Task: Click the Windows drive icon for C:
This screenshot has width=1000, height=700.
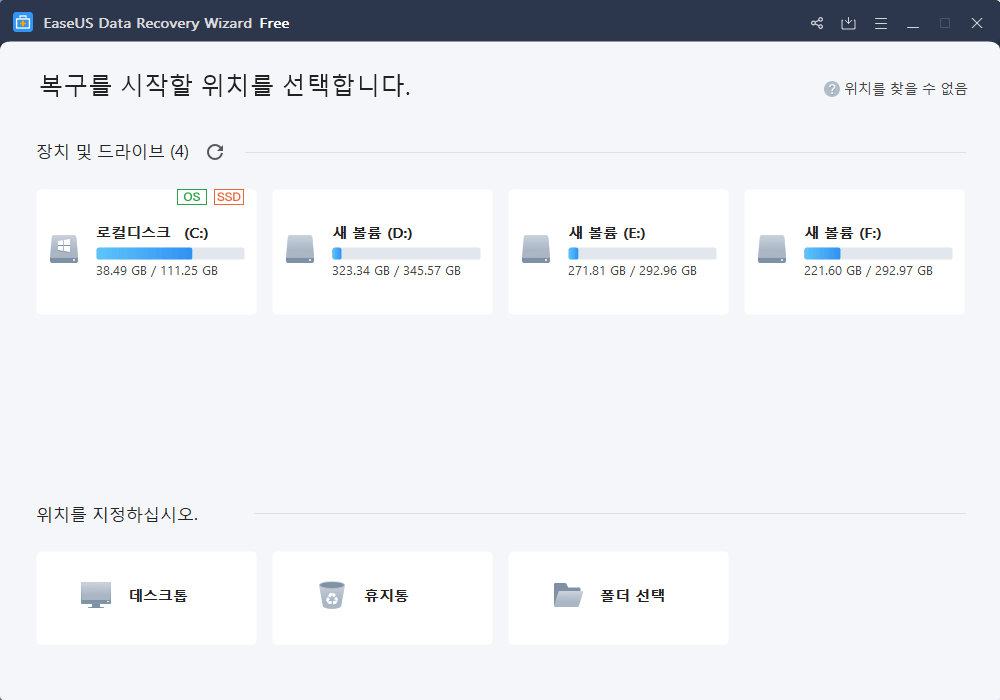Action: [x=64, y=249]
